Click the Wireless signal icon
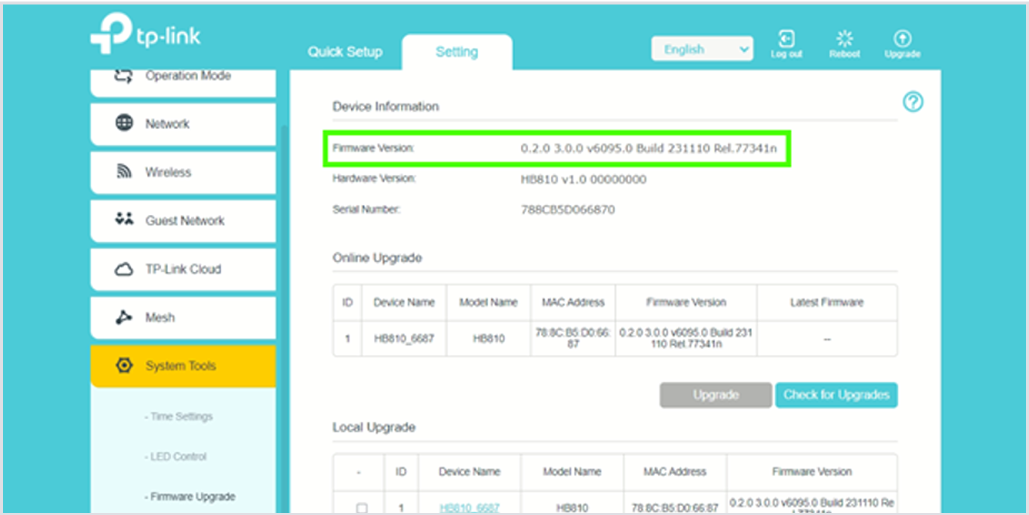 pos(124,172)
